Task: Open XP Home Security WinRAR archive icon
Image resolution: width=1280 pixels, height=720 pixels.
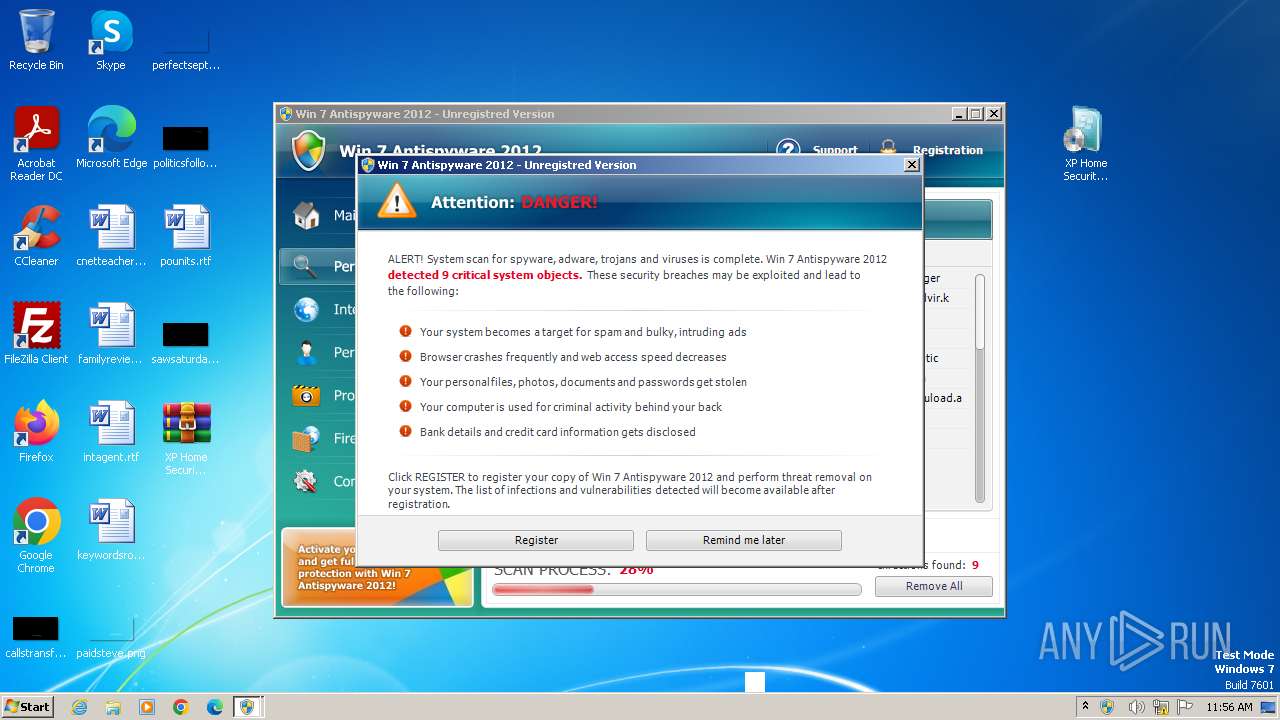Action: pos(186,438)
